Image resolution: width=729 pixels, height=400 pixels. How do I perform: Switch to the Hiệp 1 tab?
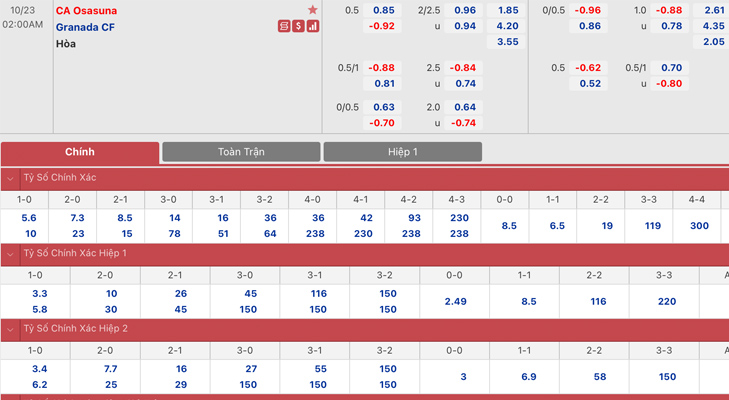pos(403,152)
